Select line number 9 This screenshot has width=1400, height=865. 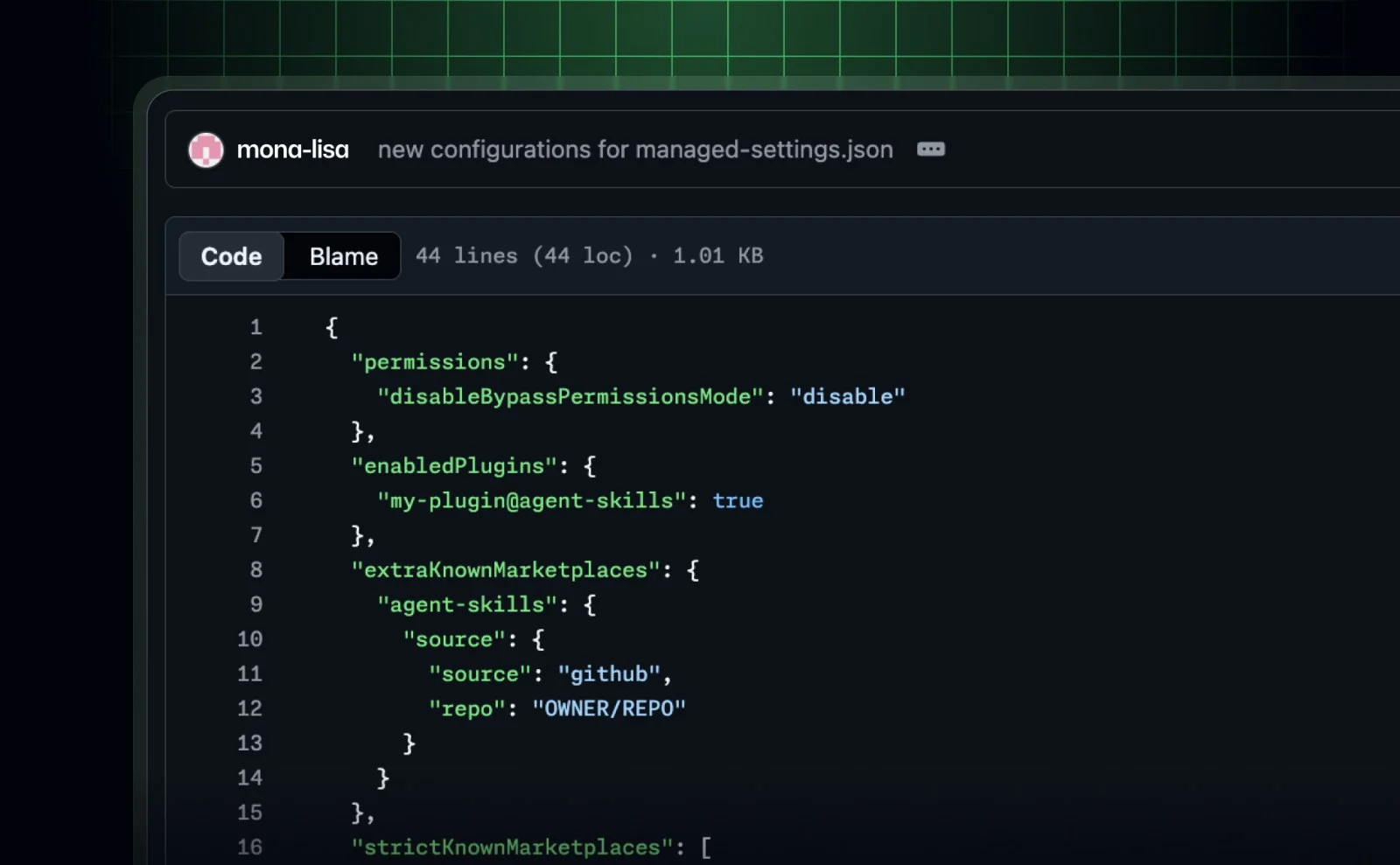[x=255, y=604]
